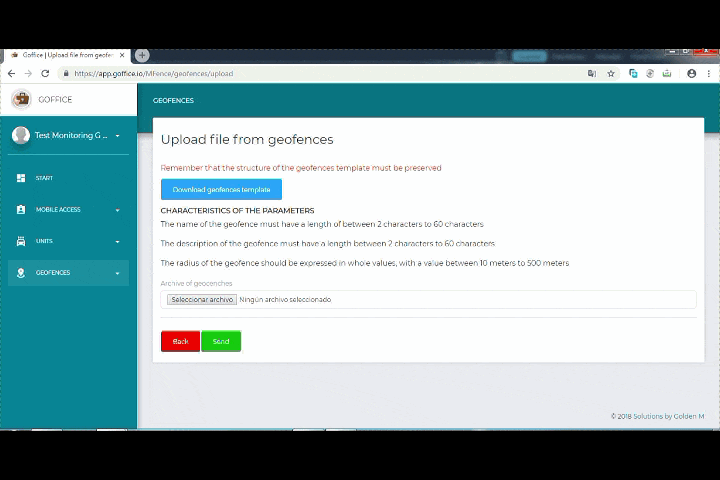
Task: Select the Goffice upload browser tab
Action: [x=66, y=55]
